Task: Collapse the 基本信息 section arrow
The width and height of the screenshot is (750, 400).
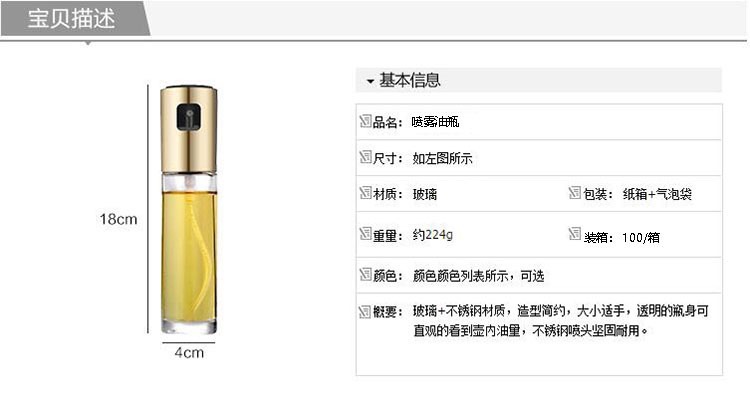Action: point(370,81)
